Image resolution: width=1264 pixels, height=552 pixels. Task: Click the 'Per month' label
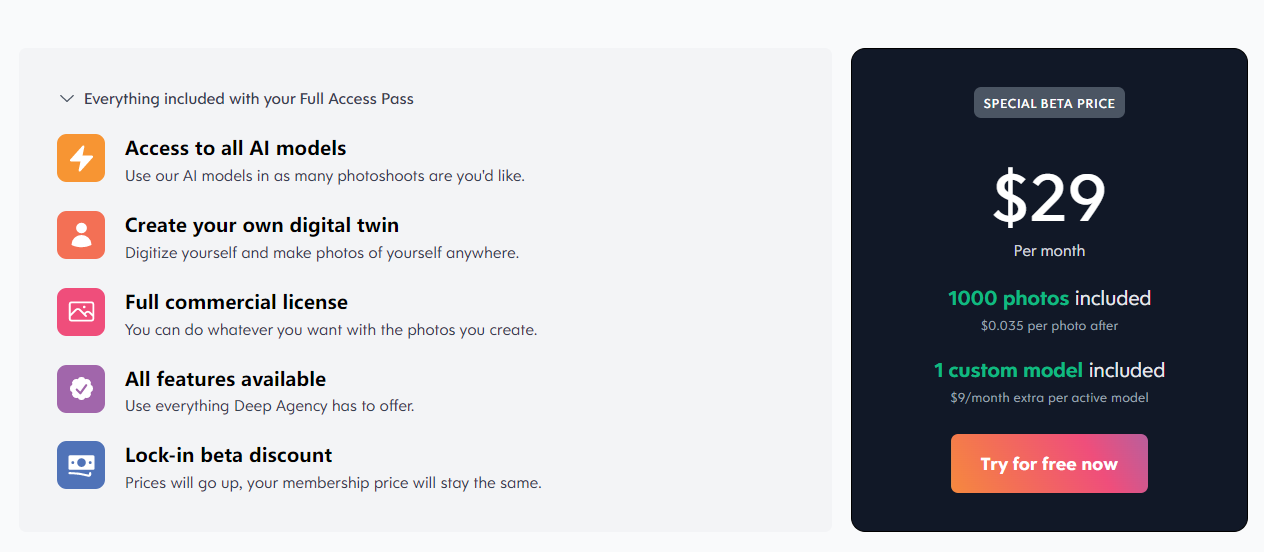coord(1049,251)
